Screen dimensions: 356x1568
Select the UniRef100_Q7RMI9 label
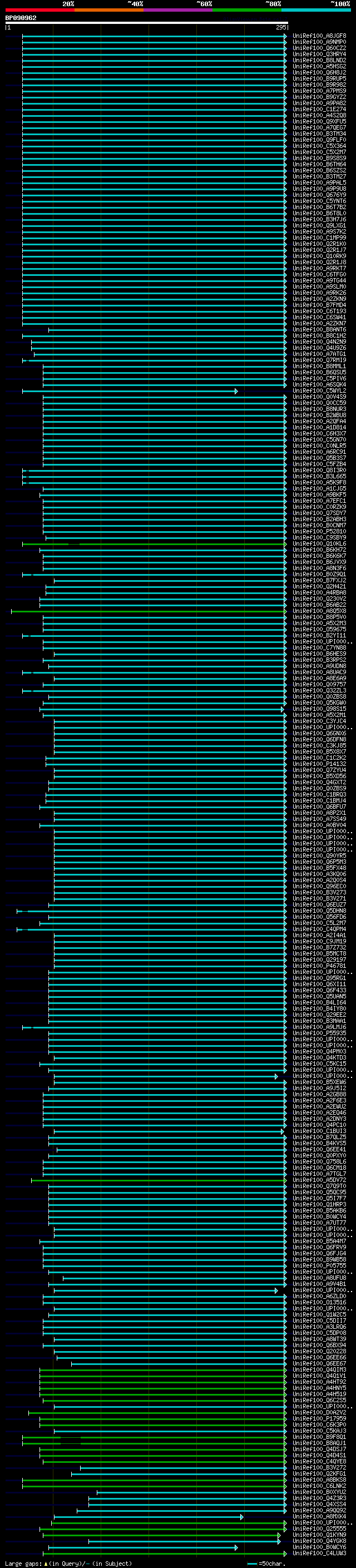click(319, 360)
